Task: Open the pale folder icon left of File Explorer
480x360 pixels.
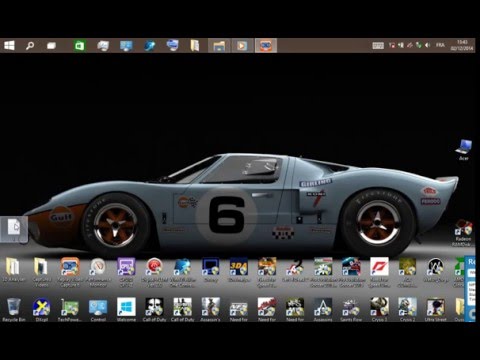Action: [x=195, y=46]
